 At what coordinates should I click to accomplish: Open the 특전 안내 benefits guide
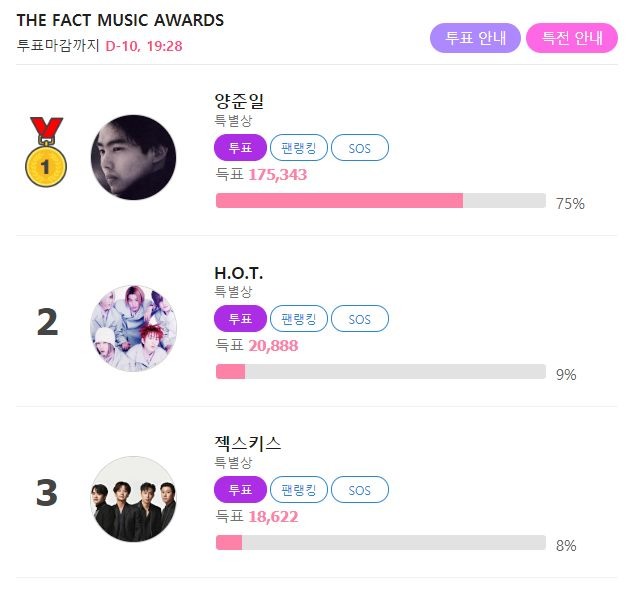[x=572, y=38]
